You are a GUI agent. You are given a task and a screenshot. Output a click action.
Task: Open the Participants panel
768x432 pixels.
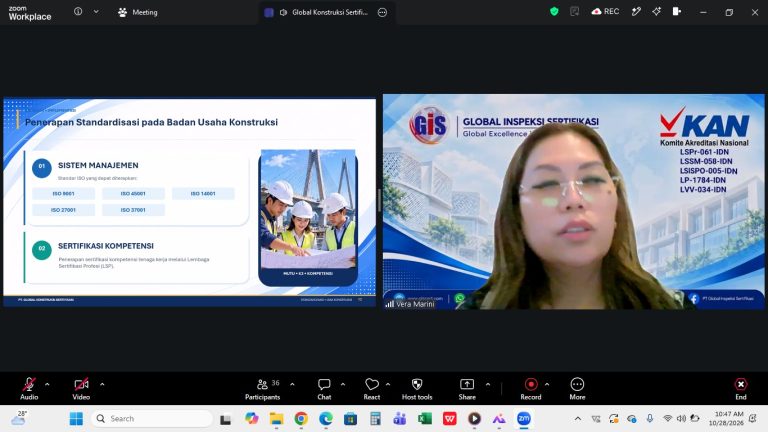(263, 389)
